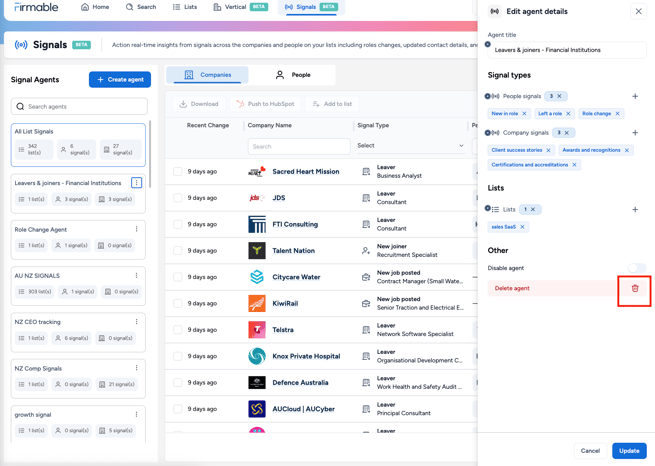This screenshot has height=466, width=655.
Task: Toggle the Disable agent switch
Action: 636,268
